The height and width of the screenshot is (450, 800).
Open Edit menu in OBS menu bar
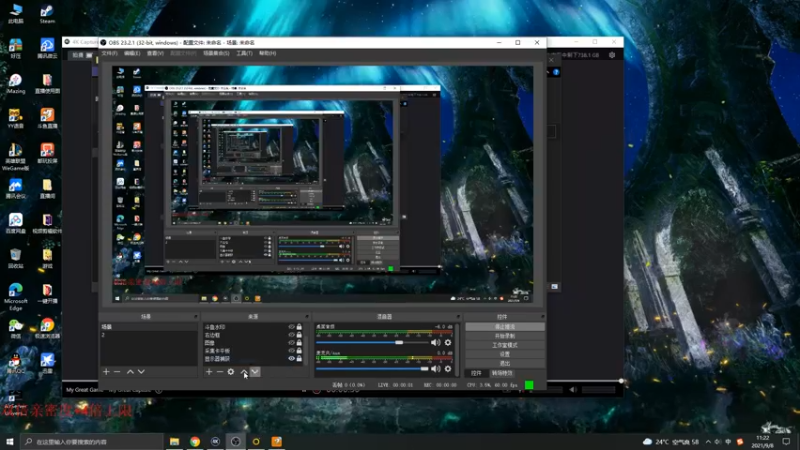(132, 53)
